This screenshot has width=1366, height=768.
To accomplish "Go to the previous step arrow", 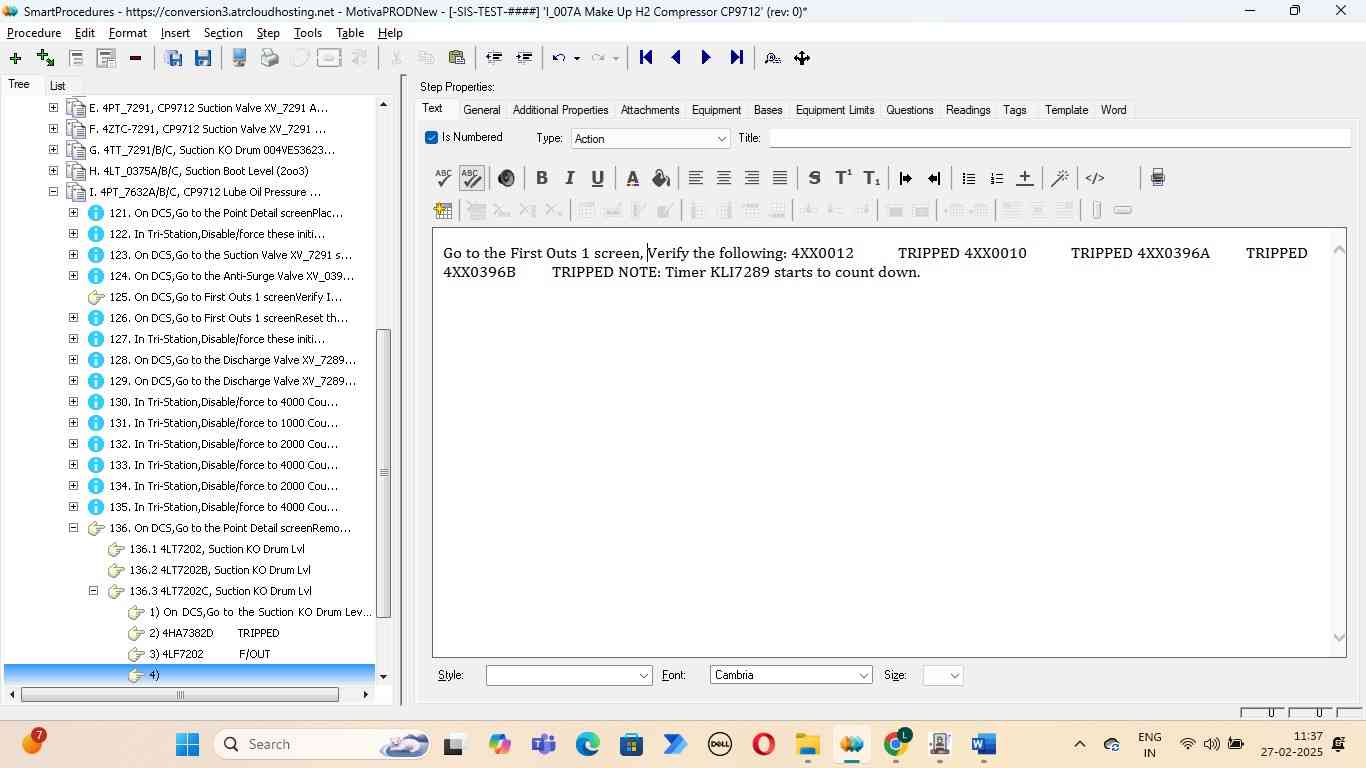I will click(676, 58).
